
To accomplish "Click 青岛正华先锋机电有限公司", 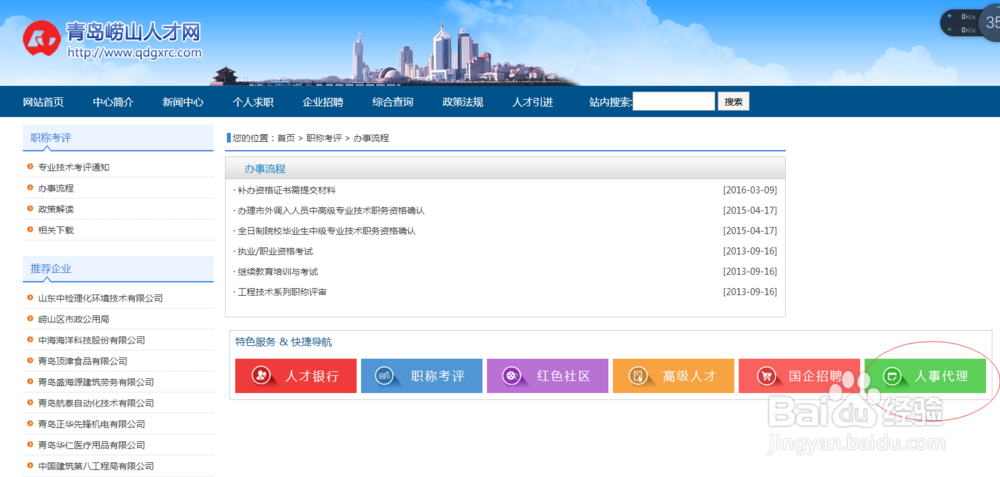I will point(92,424).
